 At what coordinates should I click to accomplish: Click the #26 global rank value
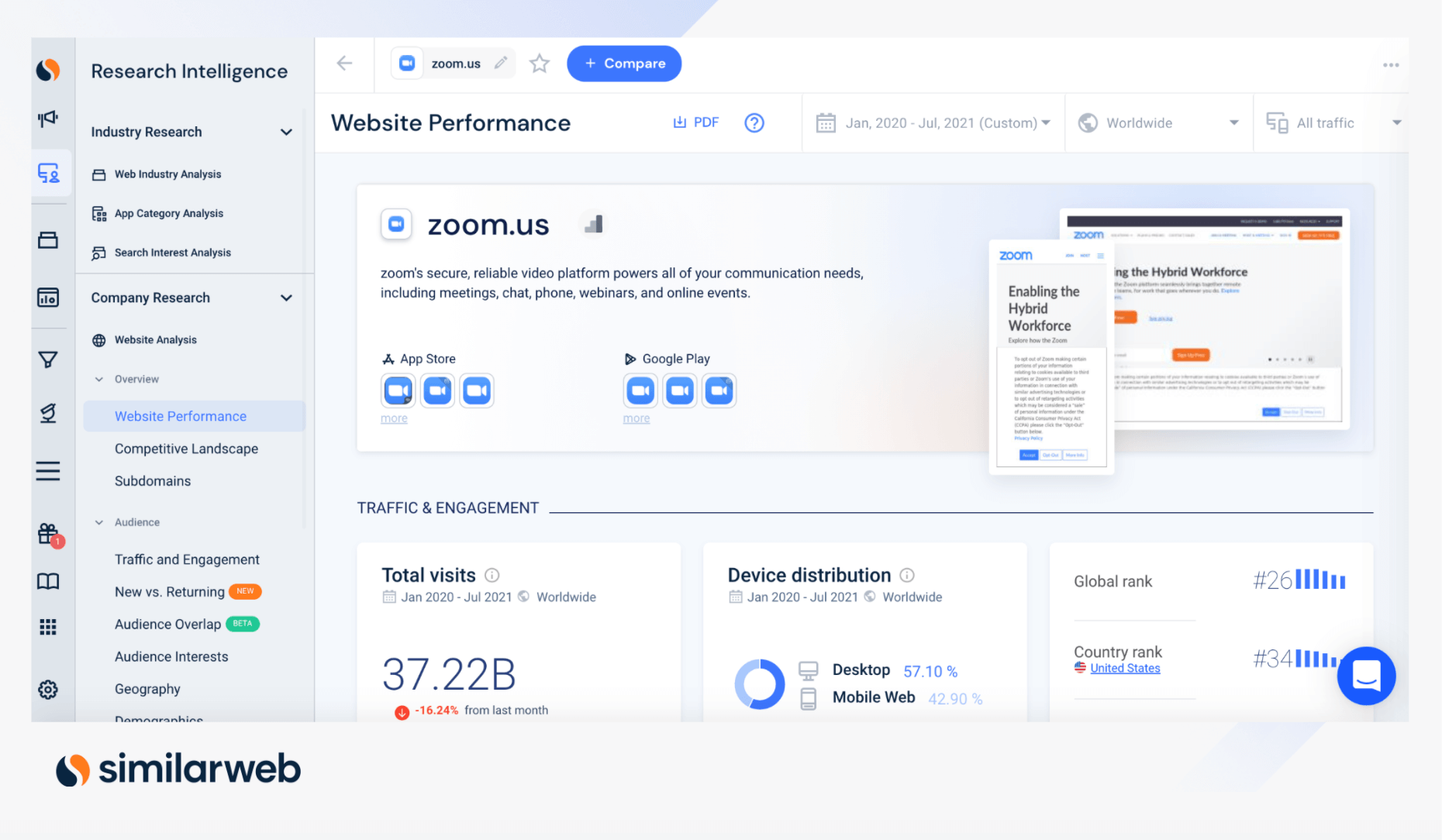click(1272, 580)
